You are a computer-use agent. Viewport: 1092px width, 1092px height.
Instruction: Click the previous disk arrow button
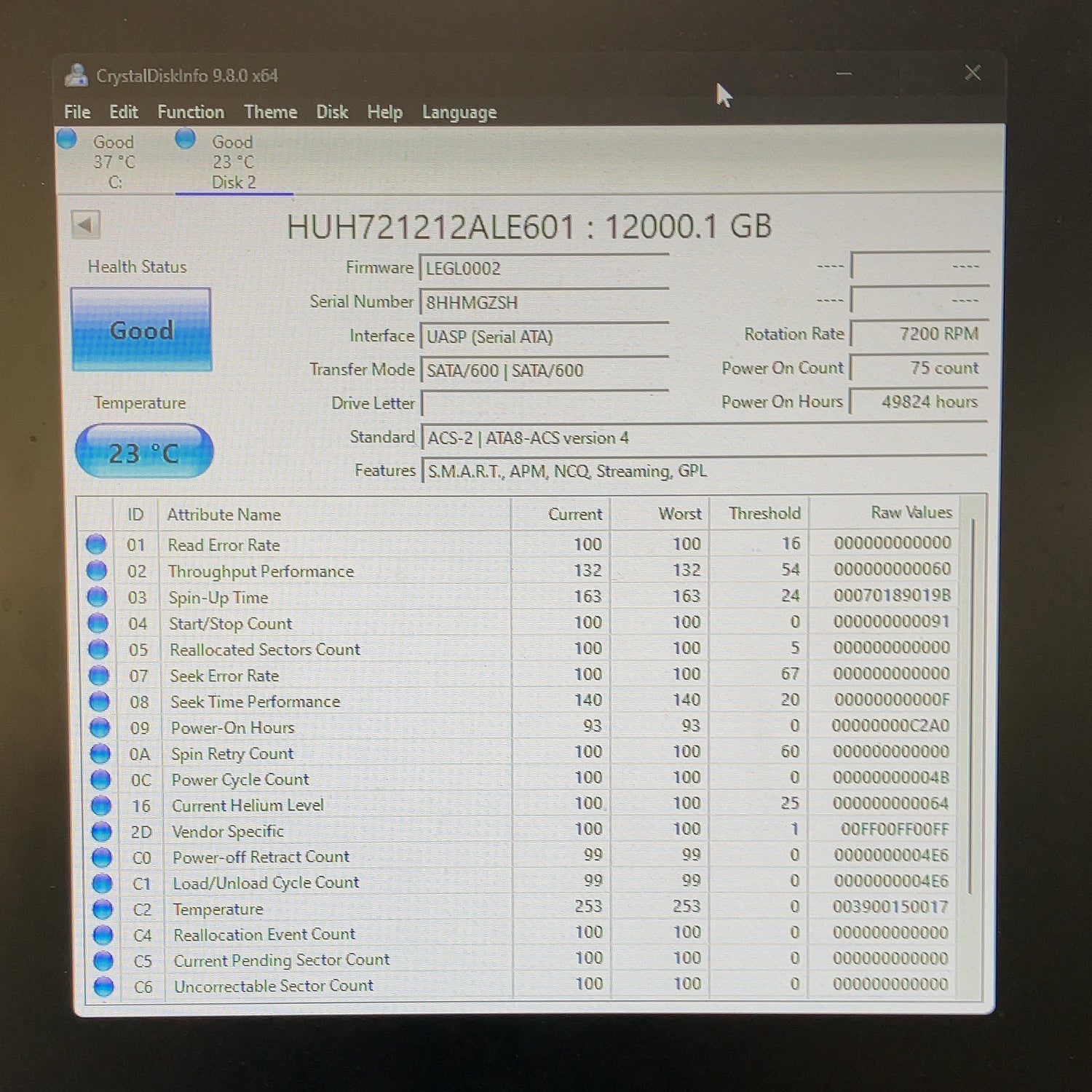86,224
